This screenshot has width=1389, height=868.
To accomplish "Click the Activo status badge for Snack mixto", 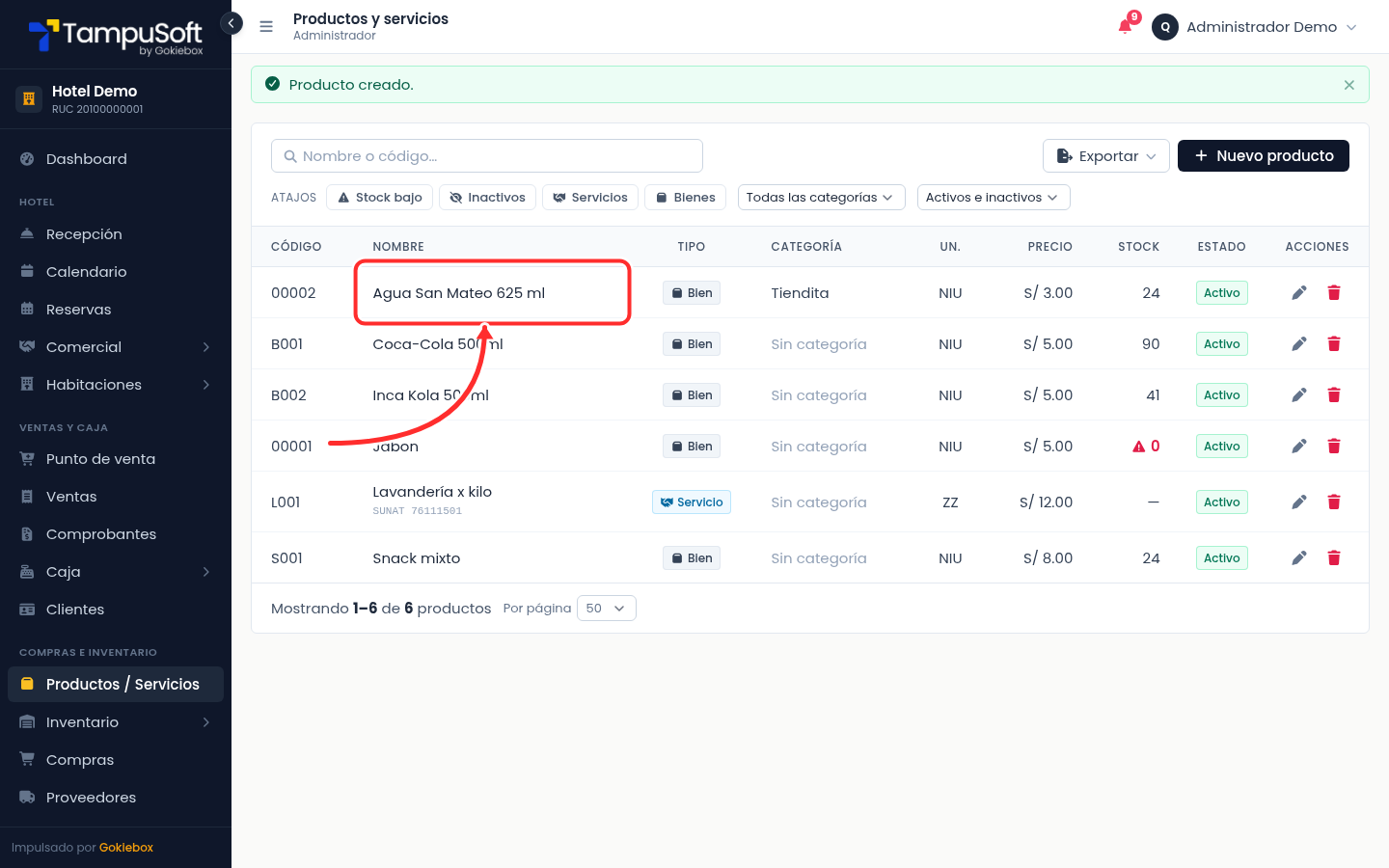I will [1222, 558].
